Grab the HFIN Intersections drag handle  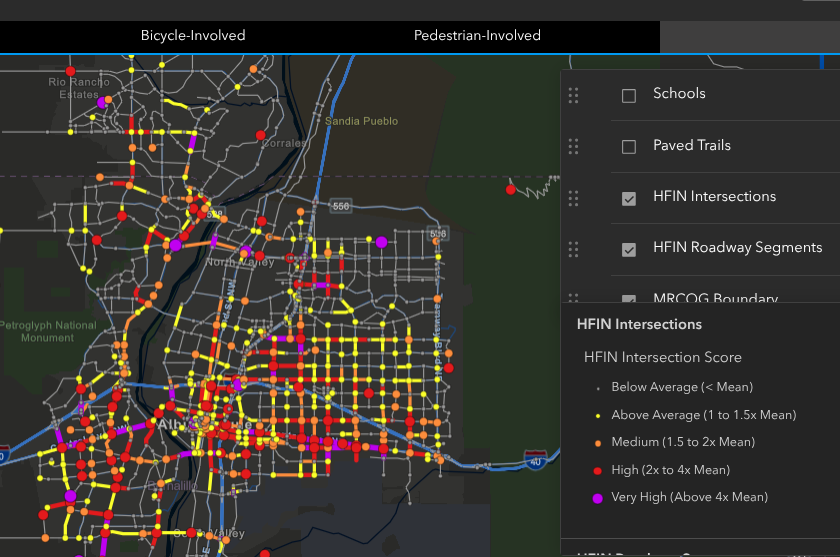click(x=573, y=198)
